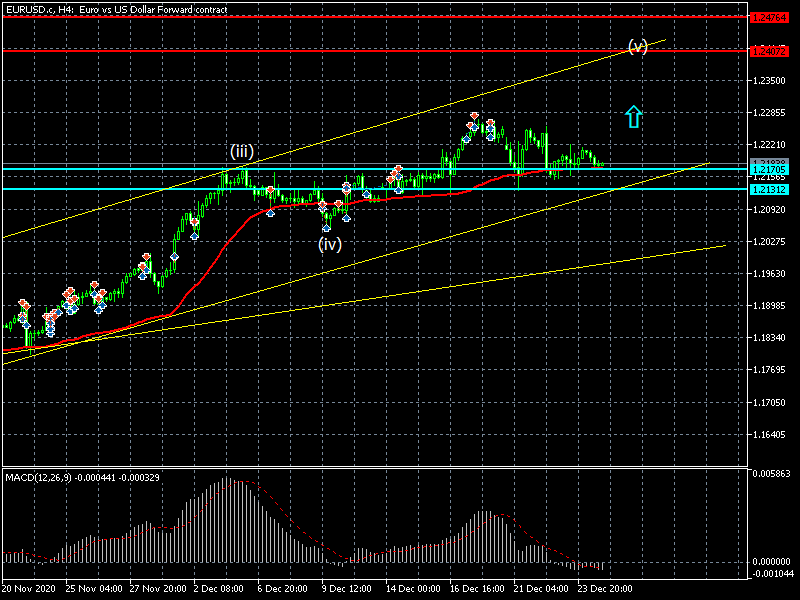
Task: Click the EURUSD.c, H4 chart title text
Action: pos(116,9)
